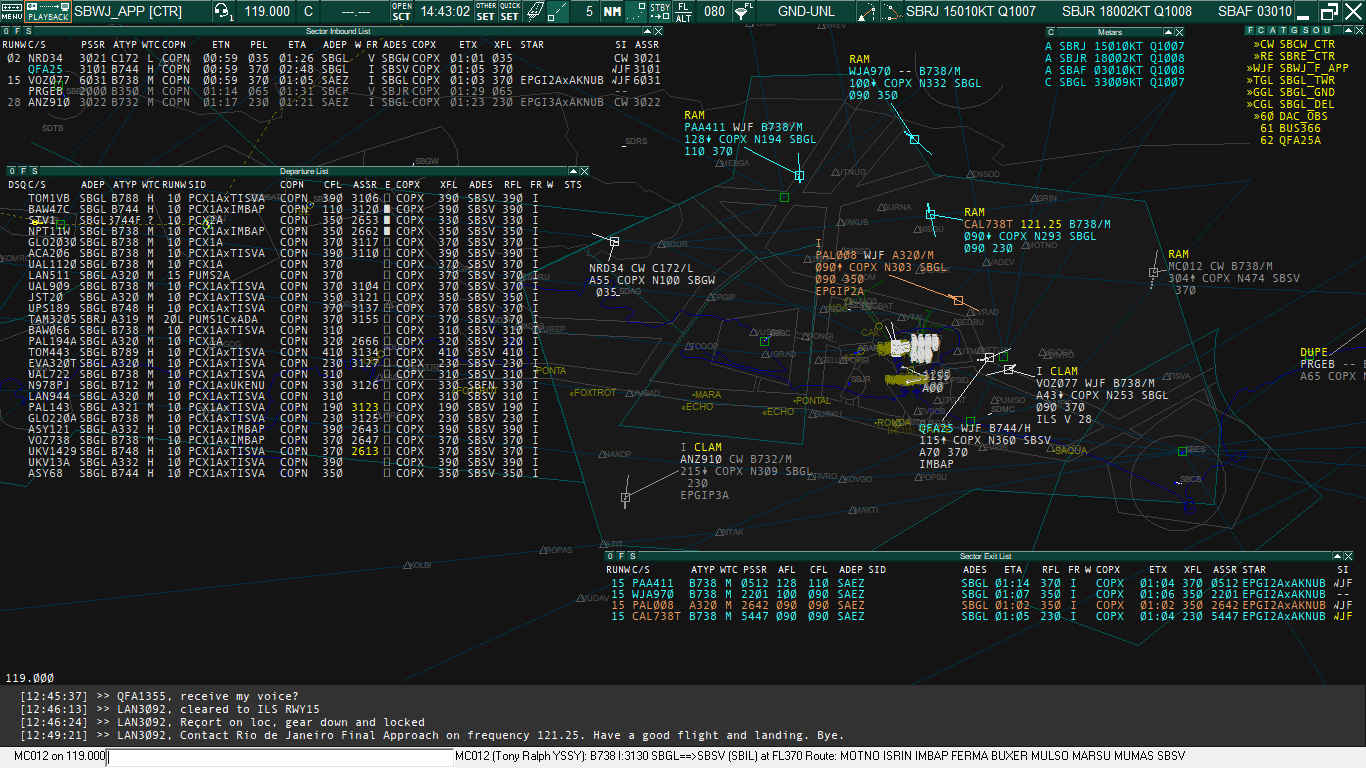The image size is (1366, 768).
Task: Click the command line input field
Action: tap(280, 757)
